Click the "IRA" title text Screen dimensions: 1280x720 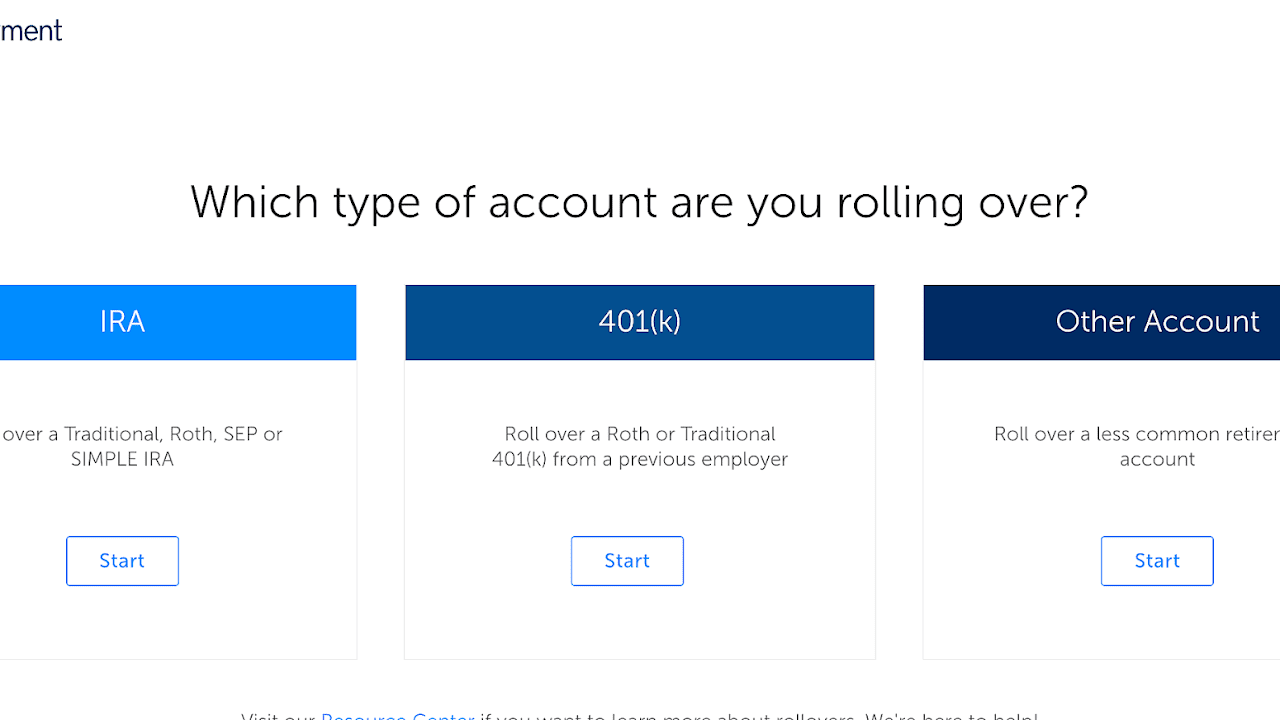[122, 322]
